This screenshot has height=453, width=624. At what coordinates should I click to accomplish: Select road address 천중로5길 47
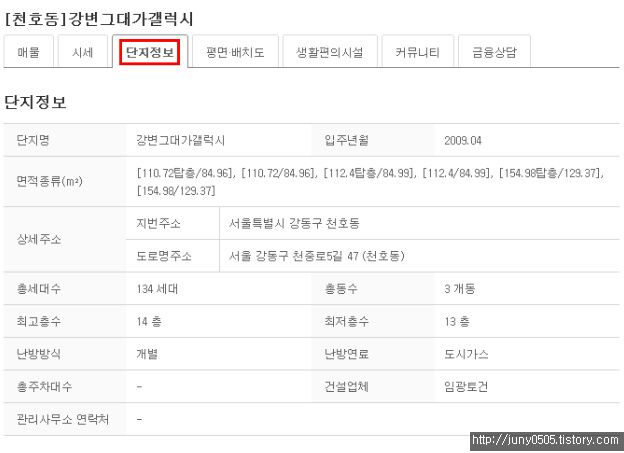(x=326, y=256)
